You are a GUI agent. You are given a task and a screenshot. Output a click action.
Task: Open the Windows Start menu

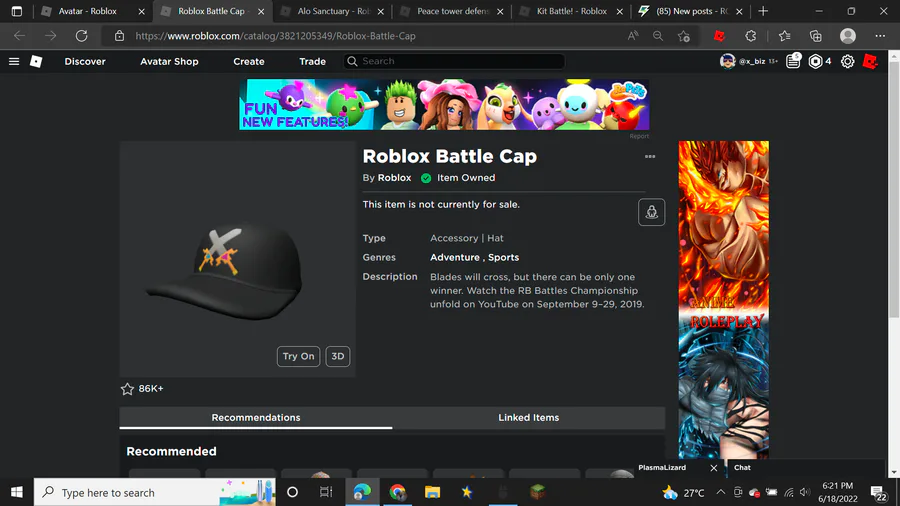(x=17, y=492)
